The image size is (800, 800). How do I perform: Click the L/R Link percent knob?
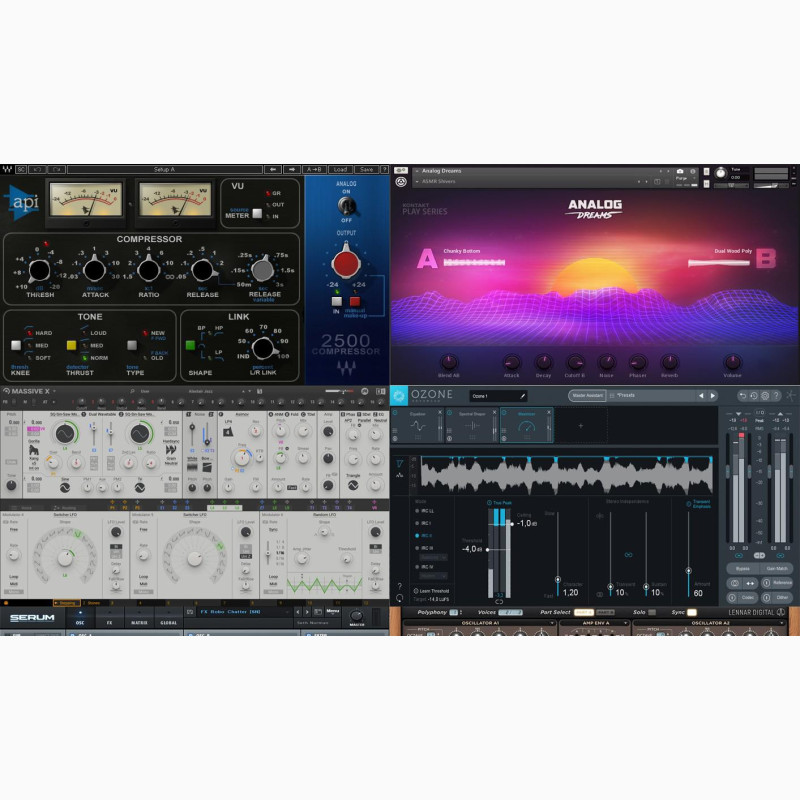pos(263,348)
